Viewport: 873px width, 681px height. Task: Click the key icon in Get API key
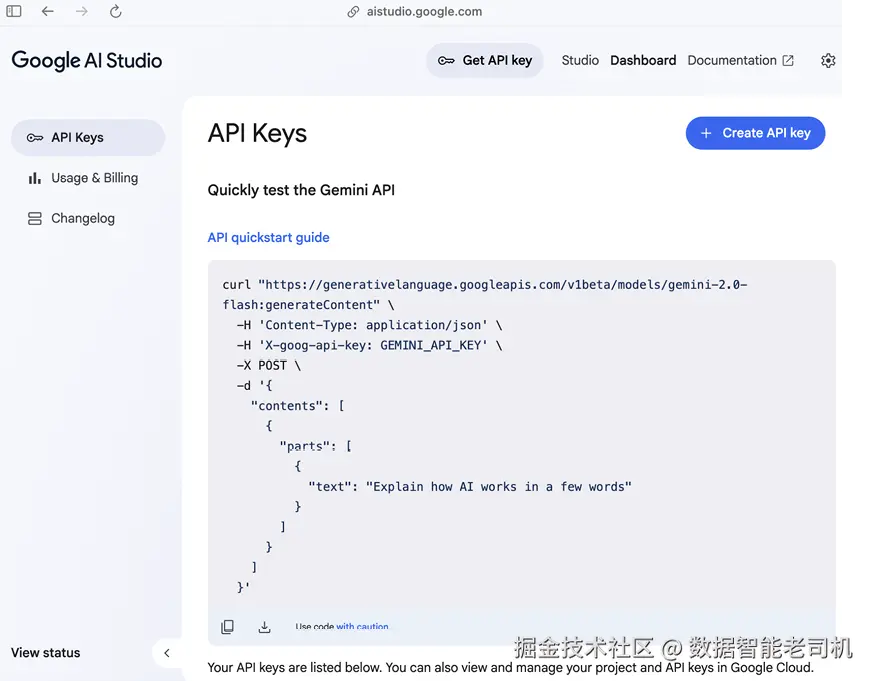tap(446, 61)
